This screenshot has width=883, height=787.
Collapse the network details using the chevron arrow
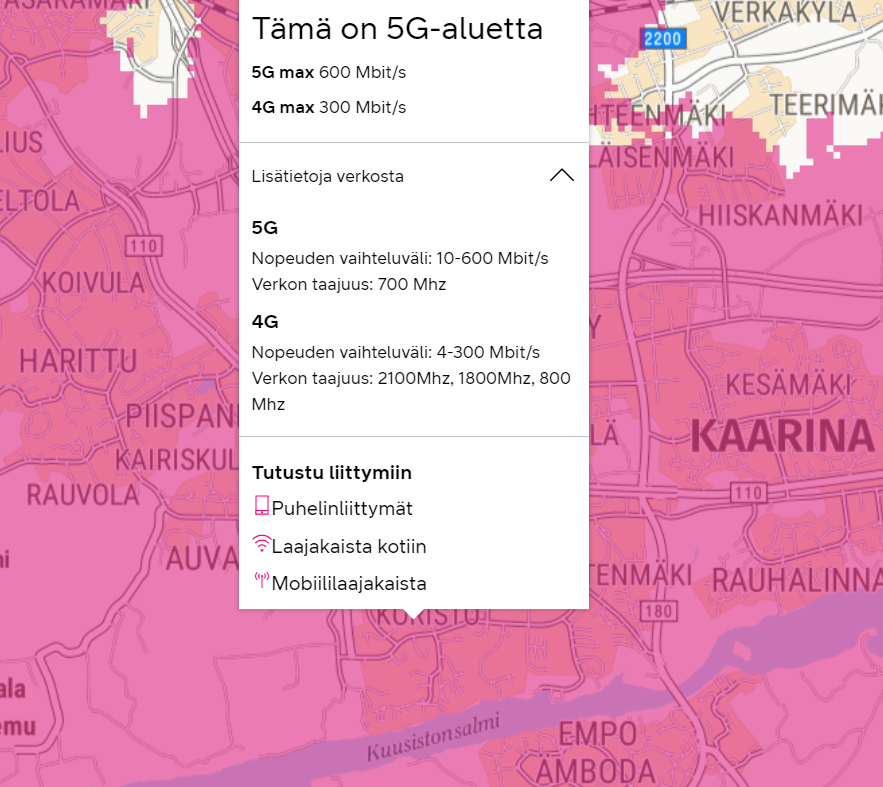(x=562, y=176)
